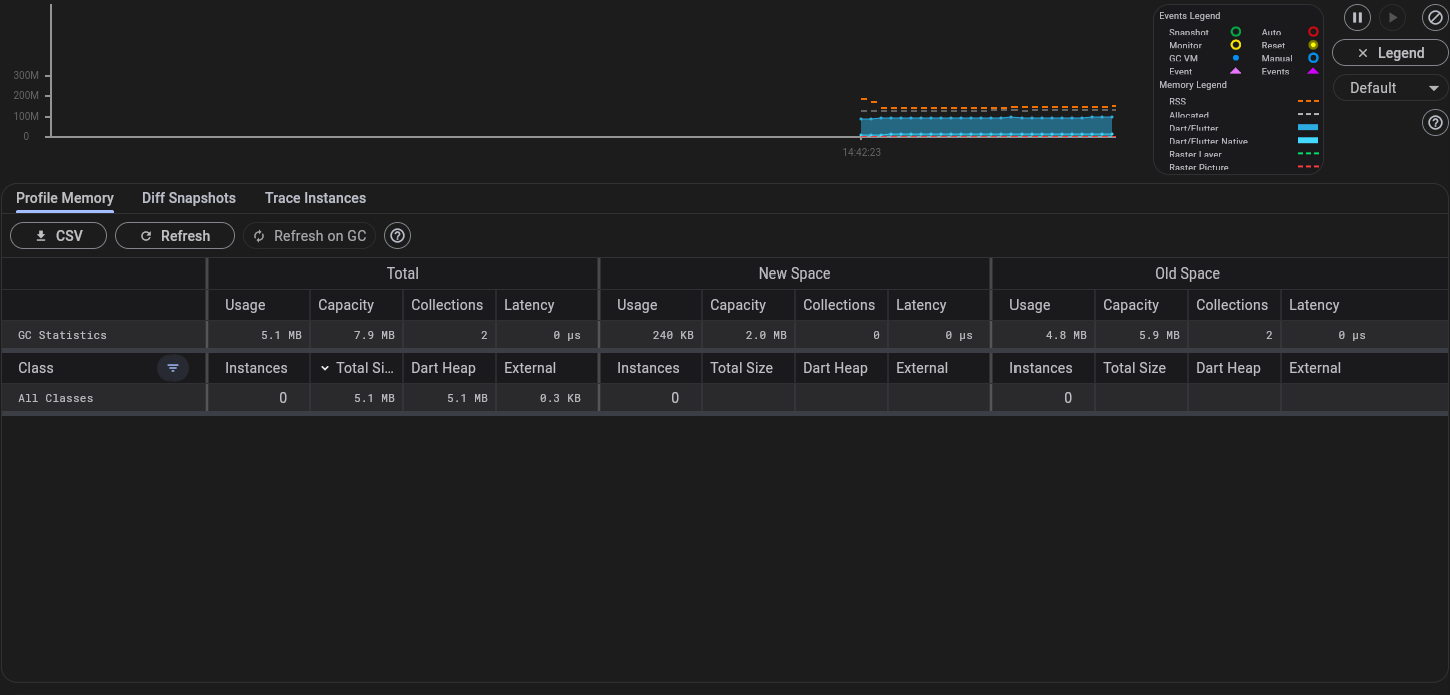
Task: Sort by Total Size column in Total group
Action: pyautogui.click(x=356, y=368)
